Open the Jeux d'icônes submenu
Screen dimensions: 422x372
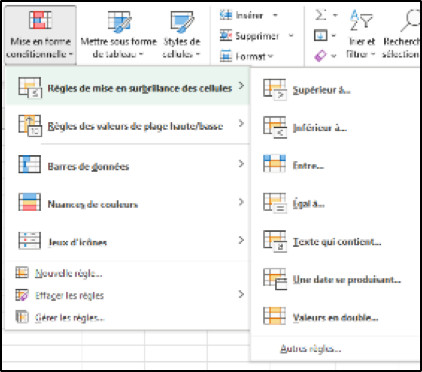coord(128,241)
